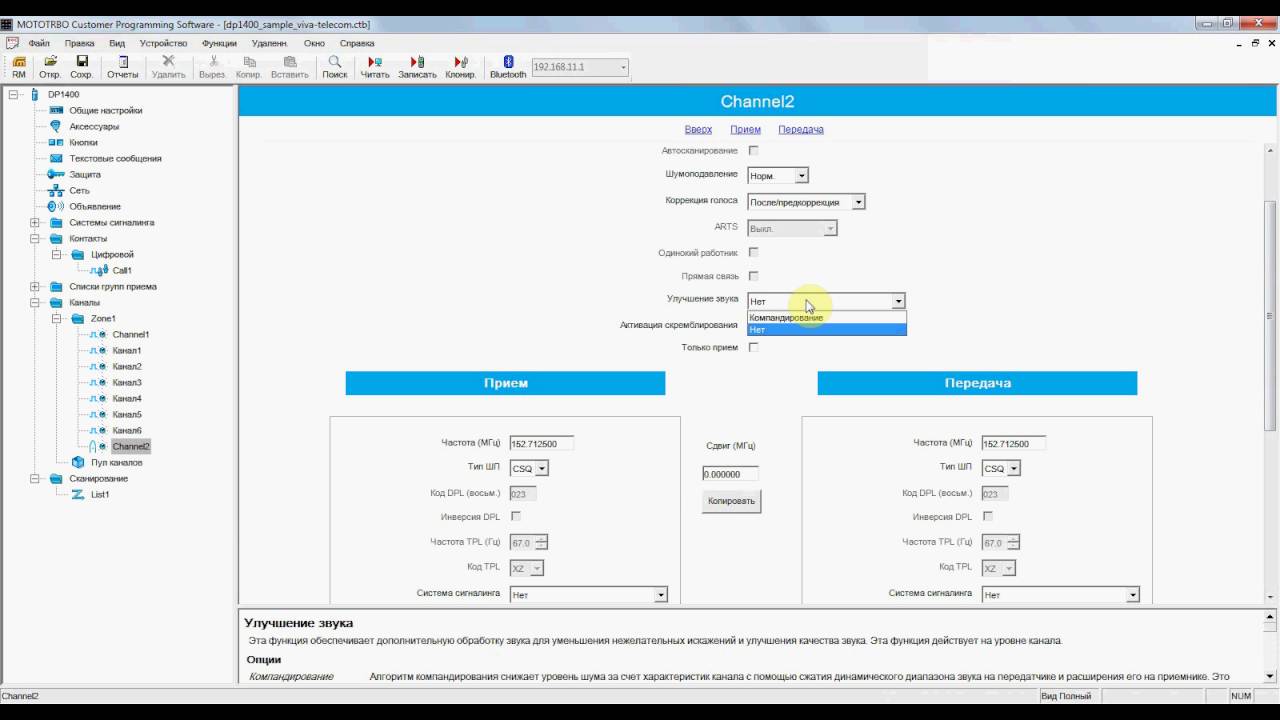Click the Сдвиг (МГц) offset field
Screen dimensions: 1280x720
point(730,474)
